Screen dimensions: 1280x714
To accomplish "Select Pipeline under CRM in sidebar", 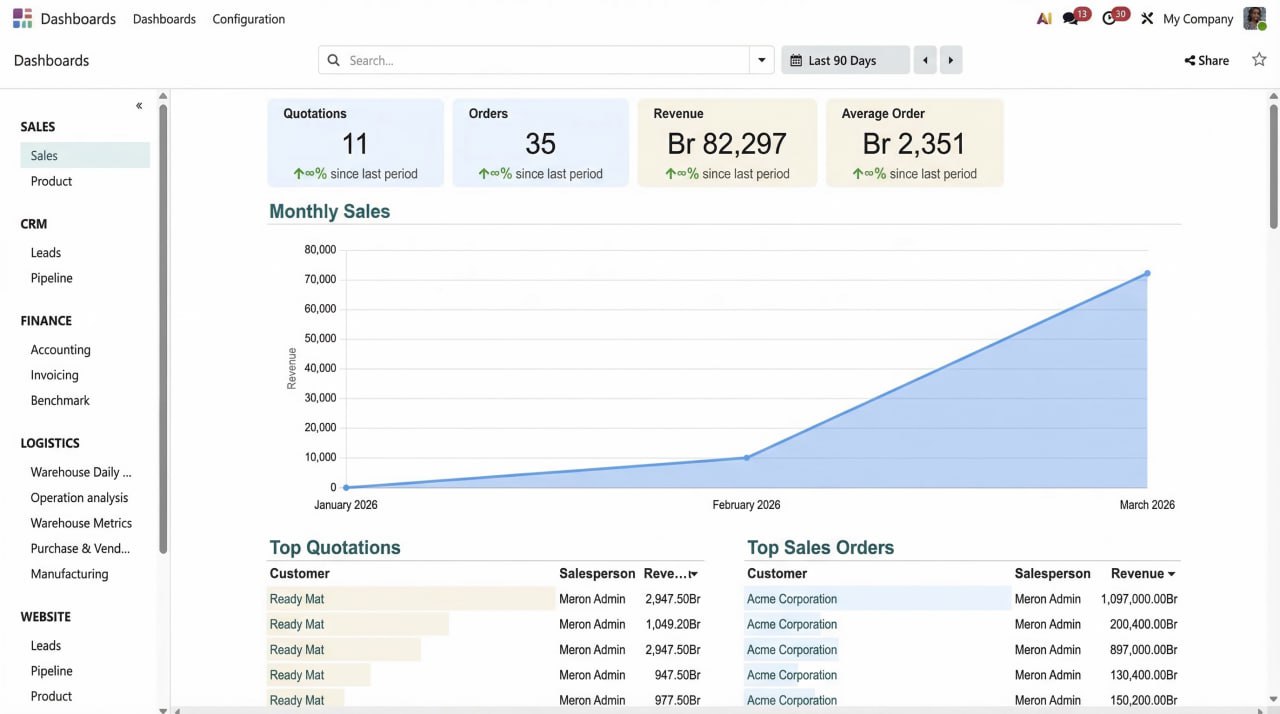I will 52,278.
